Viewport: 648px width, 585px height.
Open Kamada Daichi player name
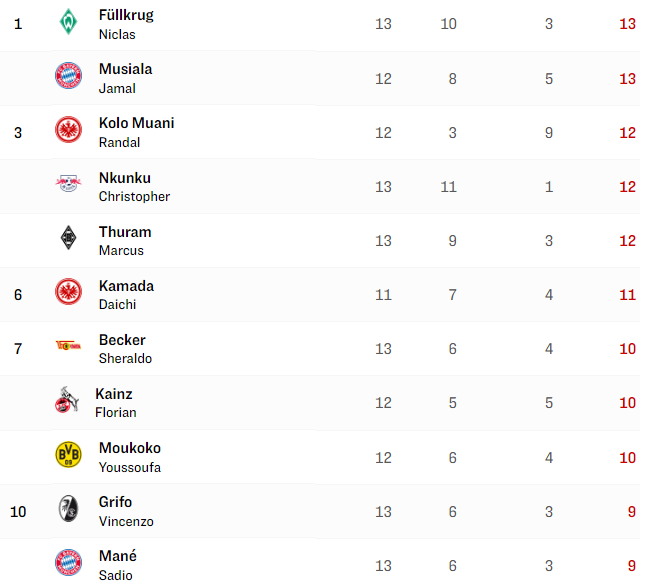pos(126,295)
